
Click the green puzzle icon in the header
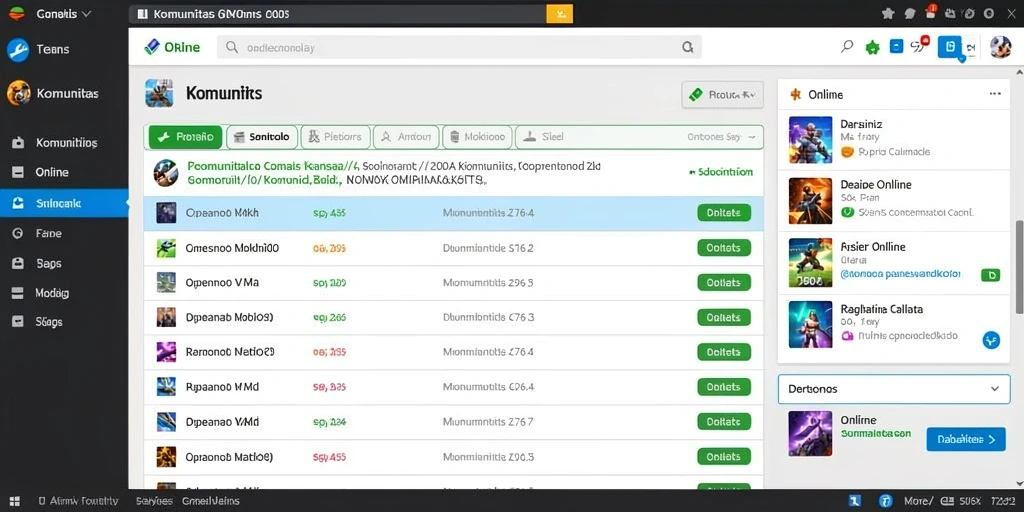[x=872, y=47]
